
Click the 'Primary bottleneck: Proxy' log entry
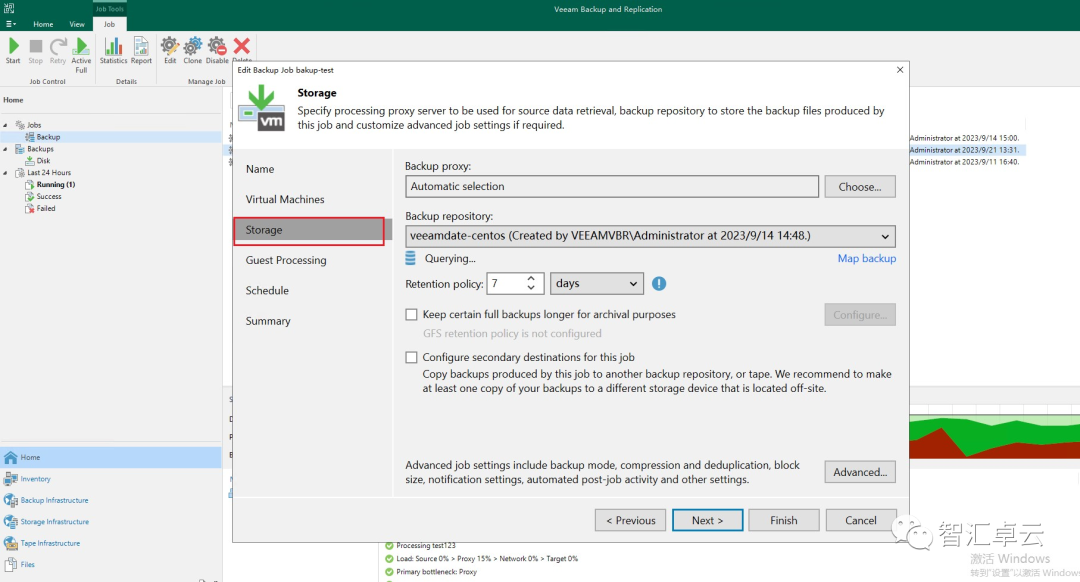point(436,572)
